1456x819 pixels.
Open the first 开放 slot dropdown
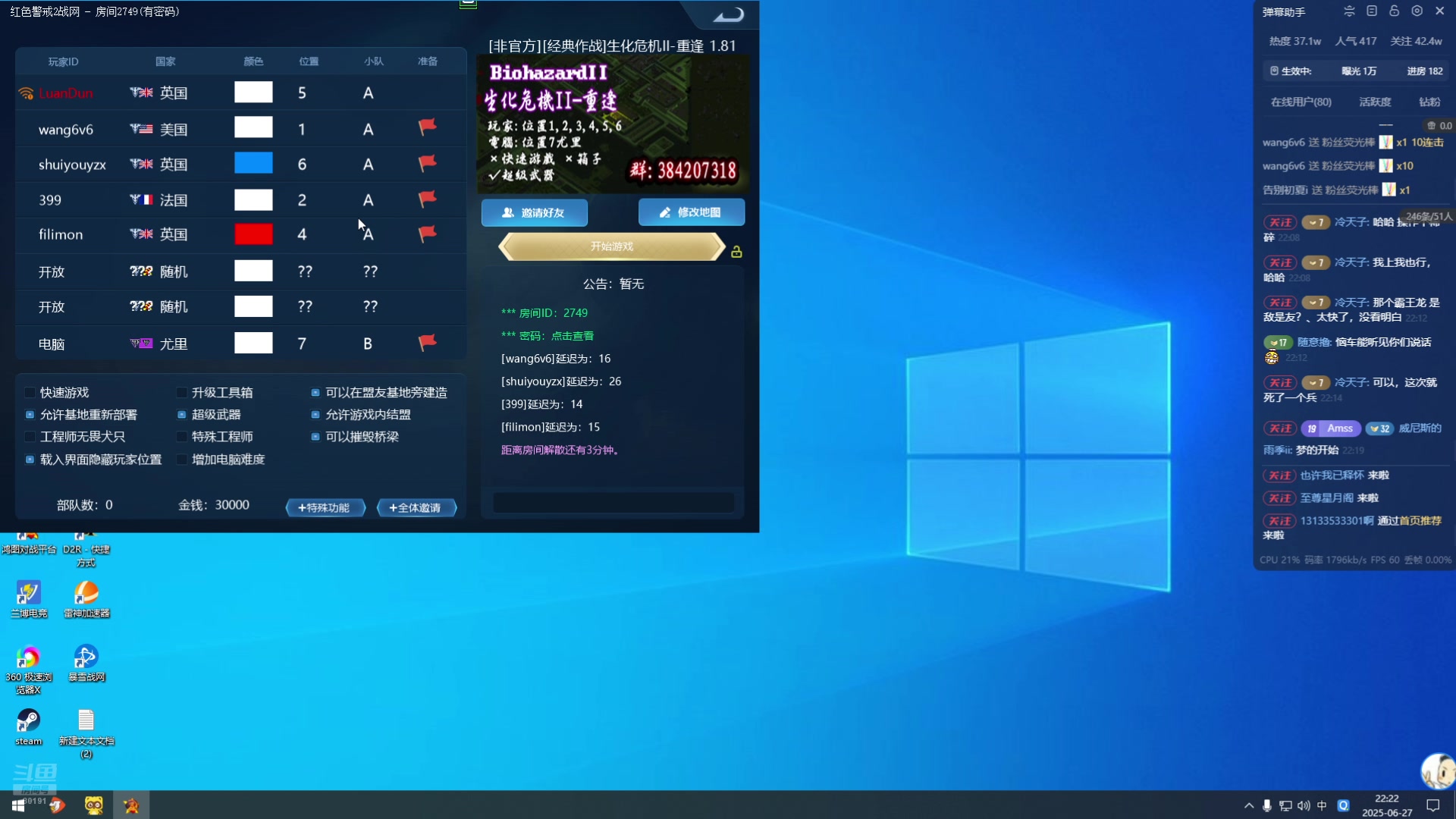coord(52,271)
